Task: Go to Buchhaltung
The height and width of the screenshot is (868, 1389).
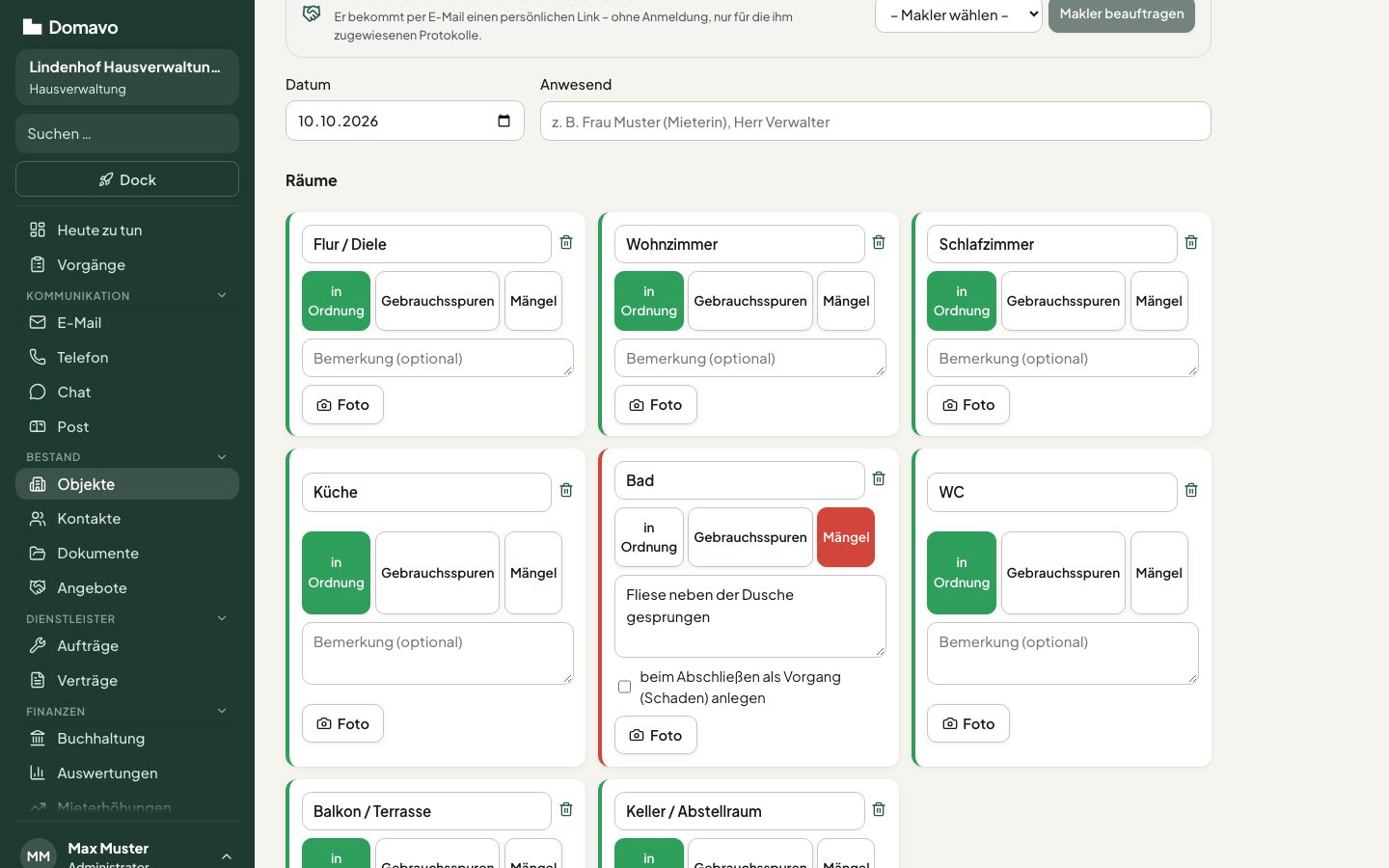Action: (127, 738)
